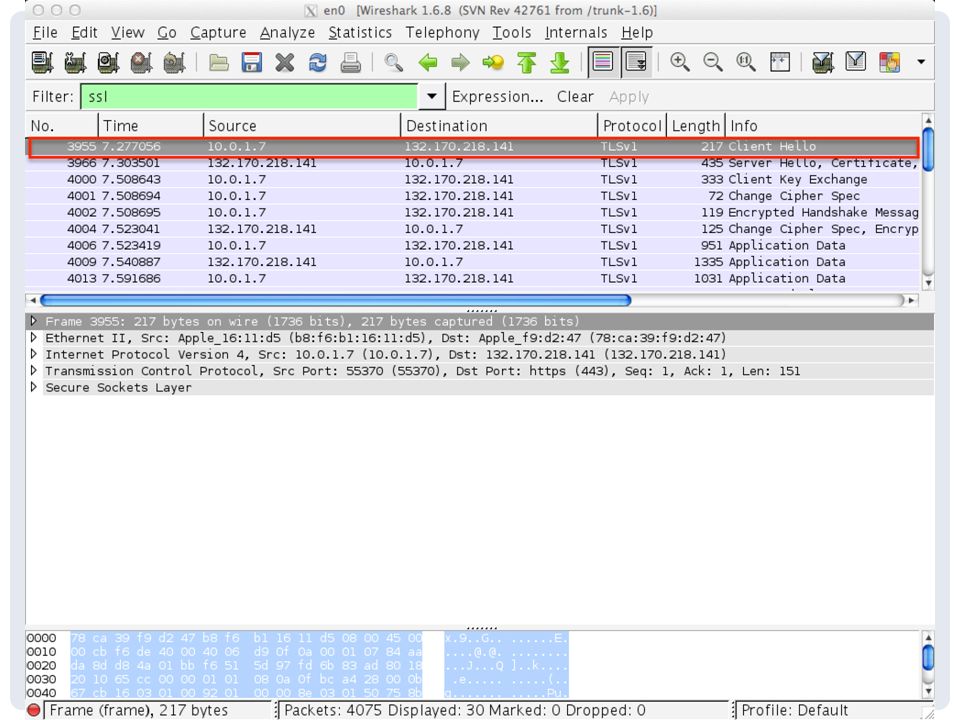Click the red capture status indicator

34,710
